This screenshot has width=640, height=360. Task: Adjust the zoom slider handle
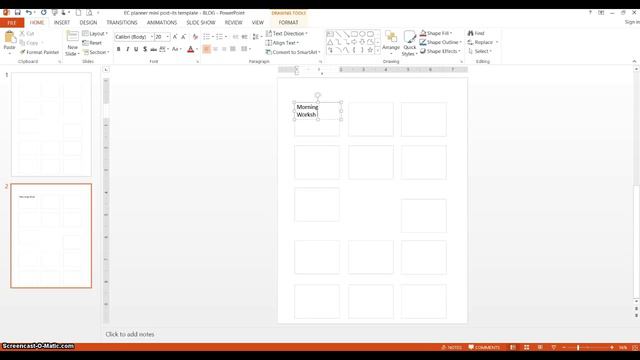click(578, 347)
